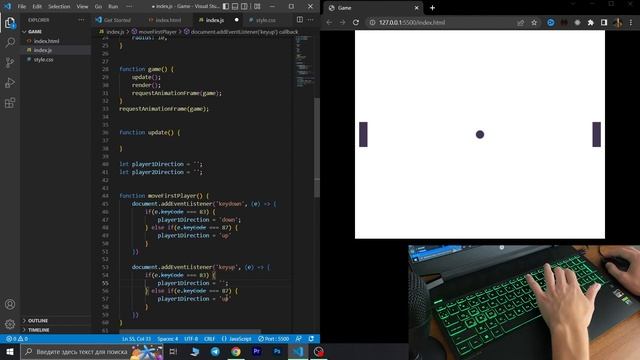Customize layout icon in VS Code title bar

pyautogui.click(x=257, y=7)
